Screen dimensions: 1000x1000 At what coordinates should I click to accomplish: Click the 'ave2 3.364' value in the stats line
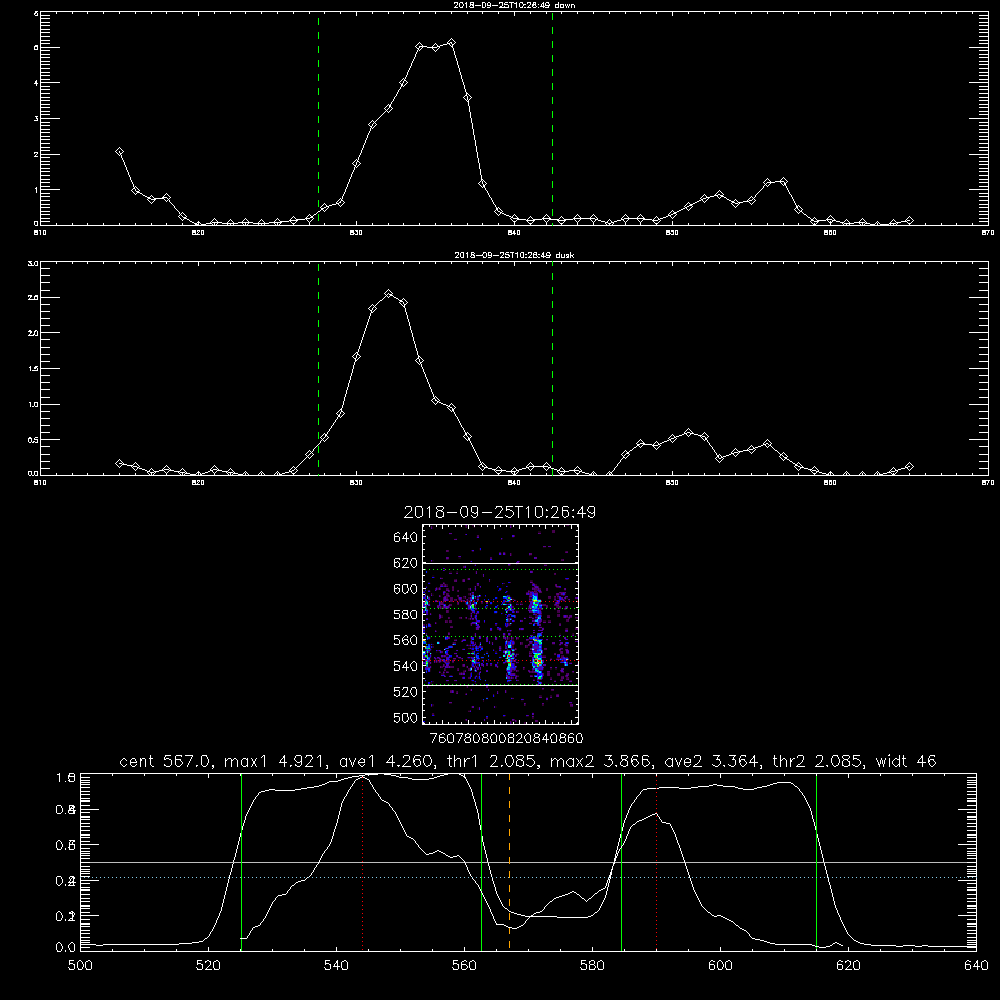coord(713,761)
